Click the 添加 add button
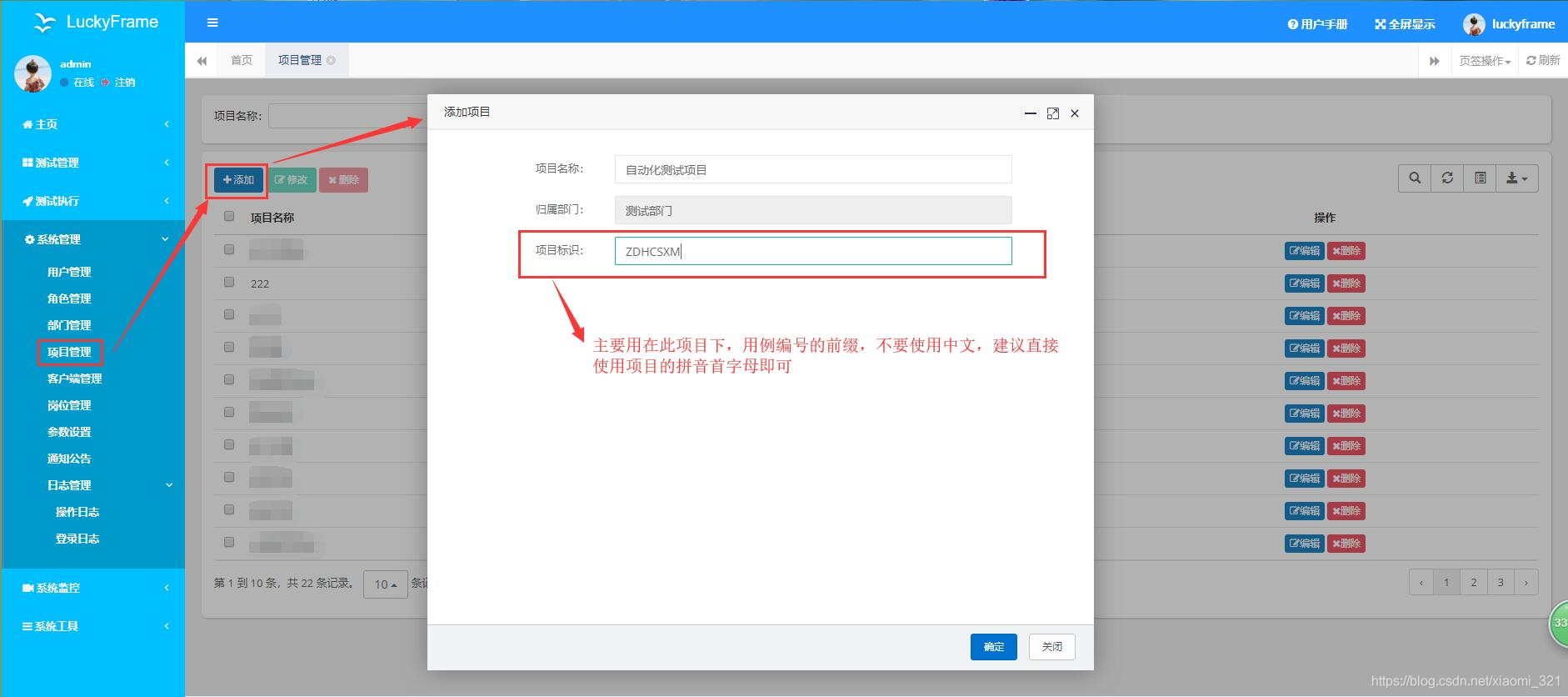Screen dimensions: 1568x697 click(238, 180)
